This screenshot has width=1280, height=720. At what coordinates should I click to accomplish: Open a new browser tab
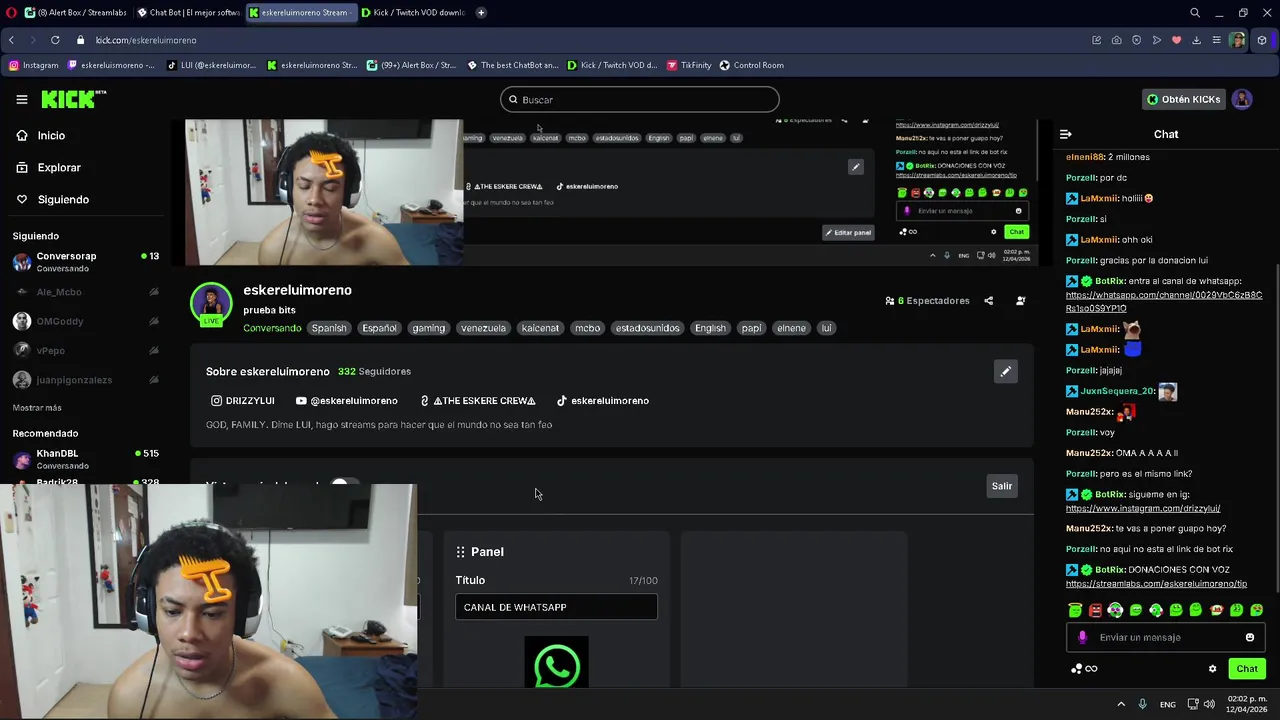pos(481,12)
